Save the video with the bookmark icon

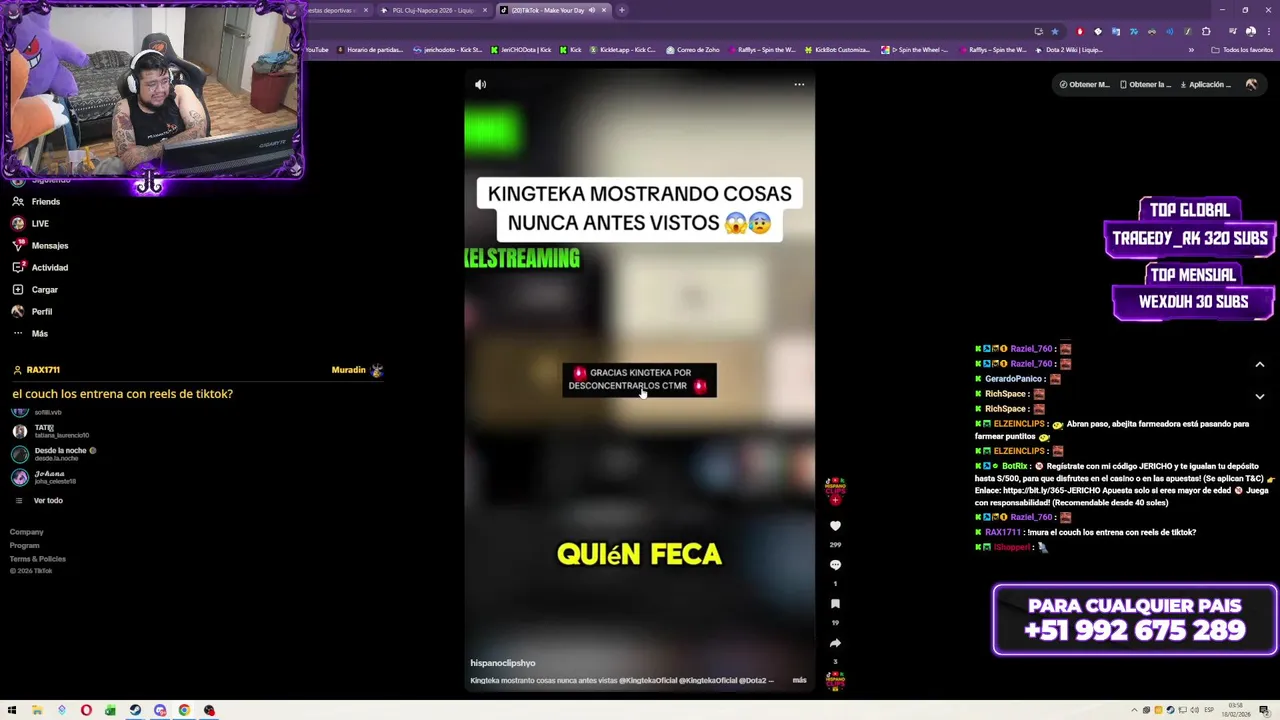pyautogui.click(x=835, y=604)
